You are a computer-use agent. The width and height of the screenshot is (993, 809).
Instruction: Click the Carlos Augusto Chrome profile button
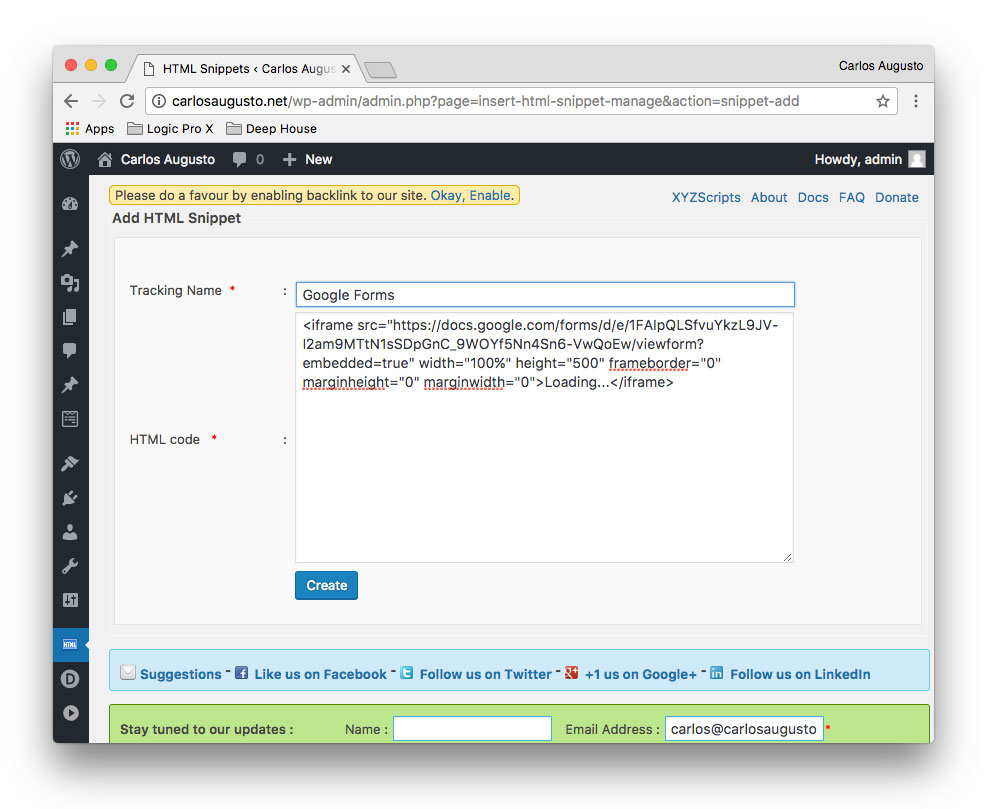(881, 66)
